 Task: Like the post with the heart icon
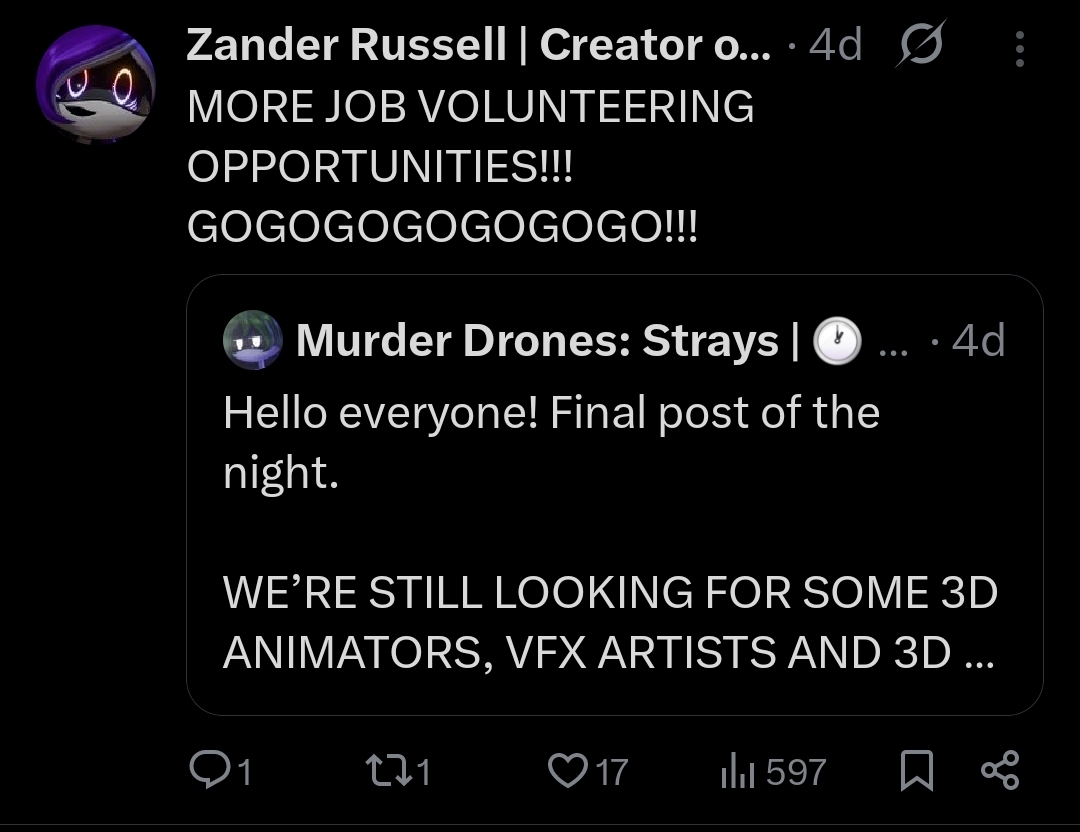pos(567,771)
